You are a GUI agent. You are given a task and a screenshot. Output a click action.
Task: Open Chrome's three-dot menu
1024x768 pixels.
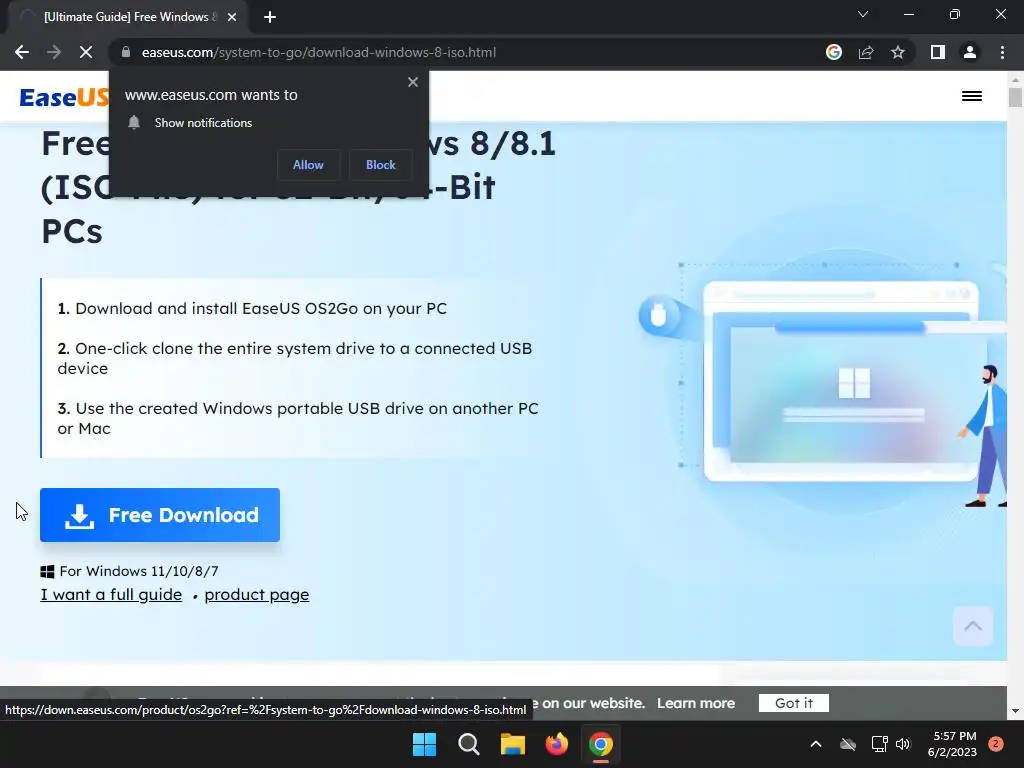pos(1002,52)
